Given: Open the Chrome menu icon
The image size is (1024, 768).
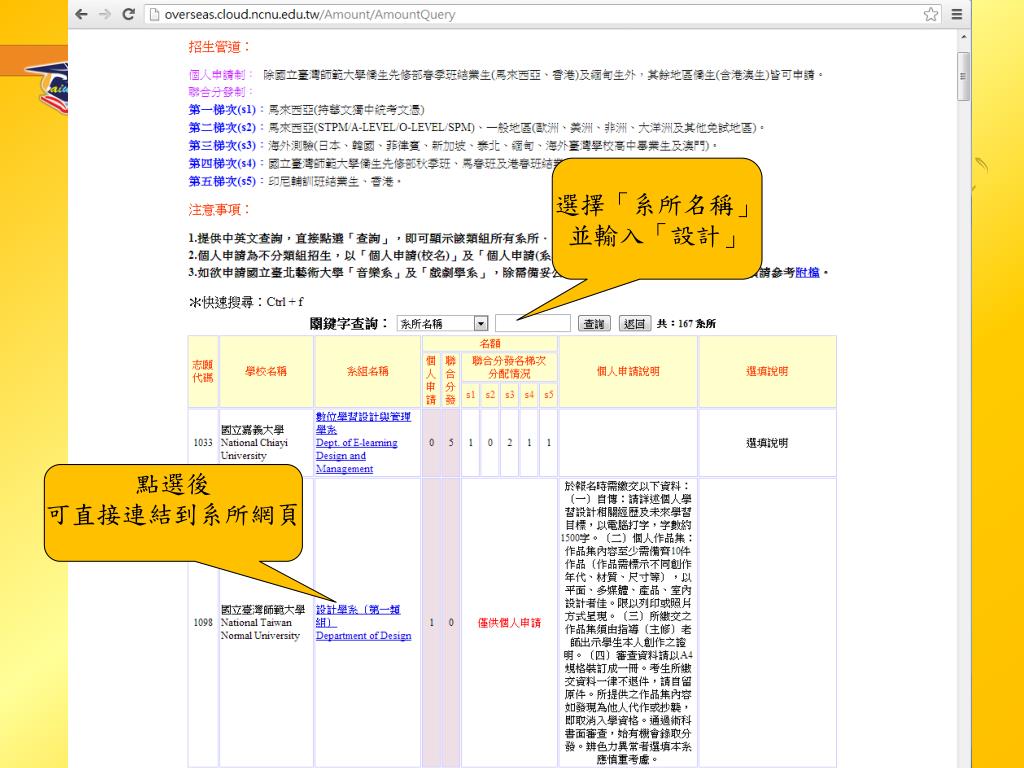Looking at the screenshot, I should point(957,14).
